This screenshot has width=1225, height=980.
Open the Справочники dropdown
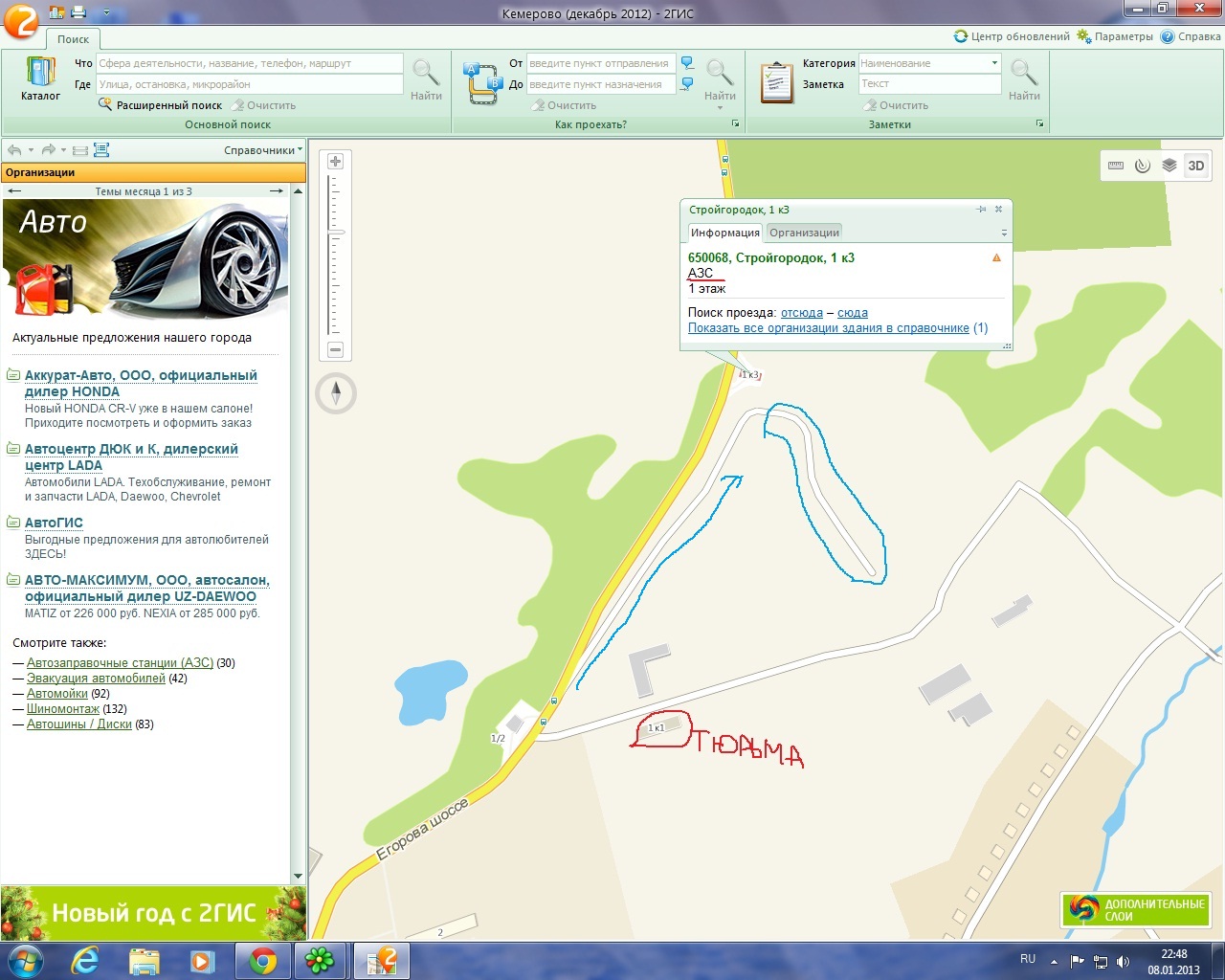pos(263,150)
